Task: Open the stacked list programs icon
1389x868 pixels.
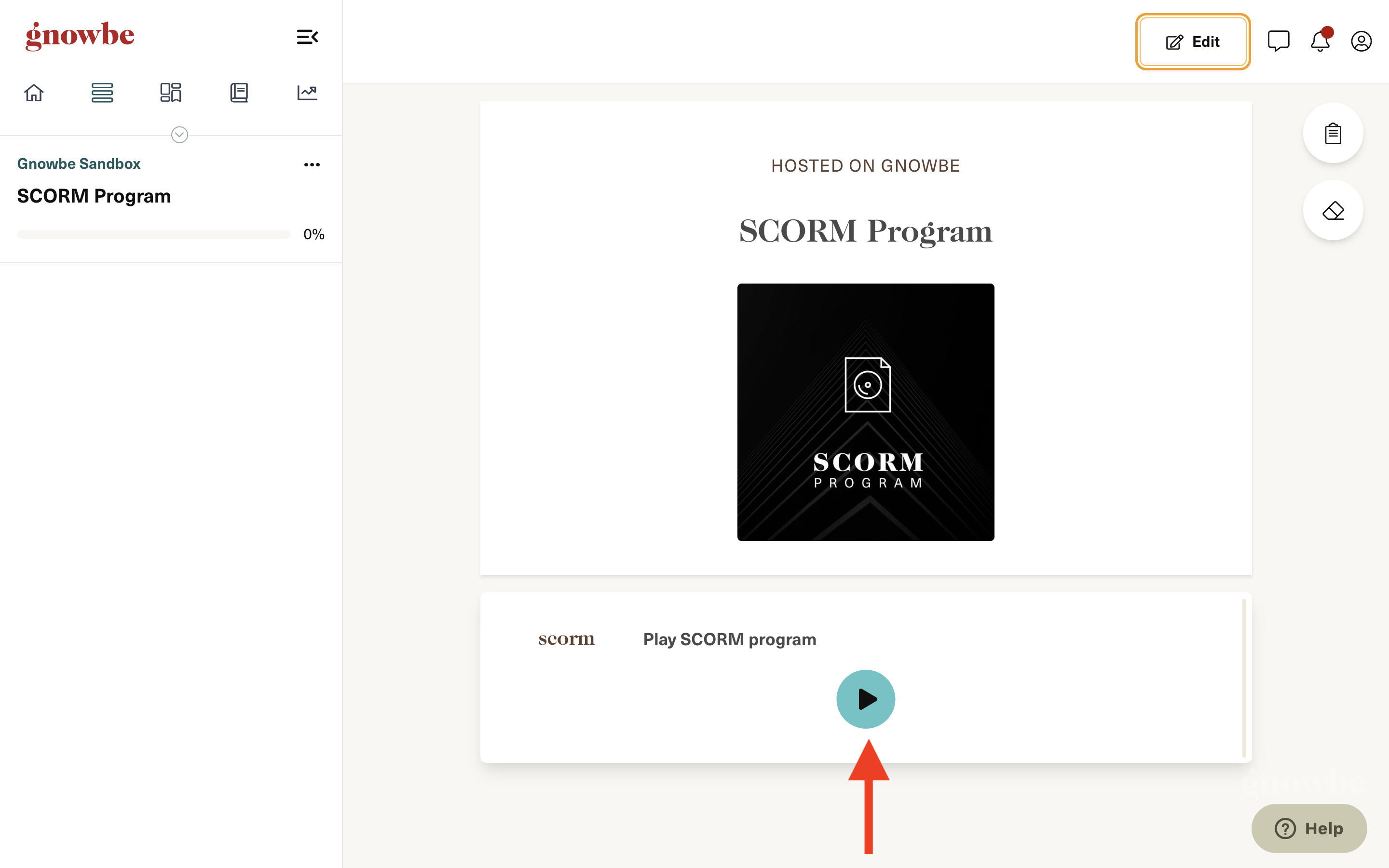Action: click(102, 93)
